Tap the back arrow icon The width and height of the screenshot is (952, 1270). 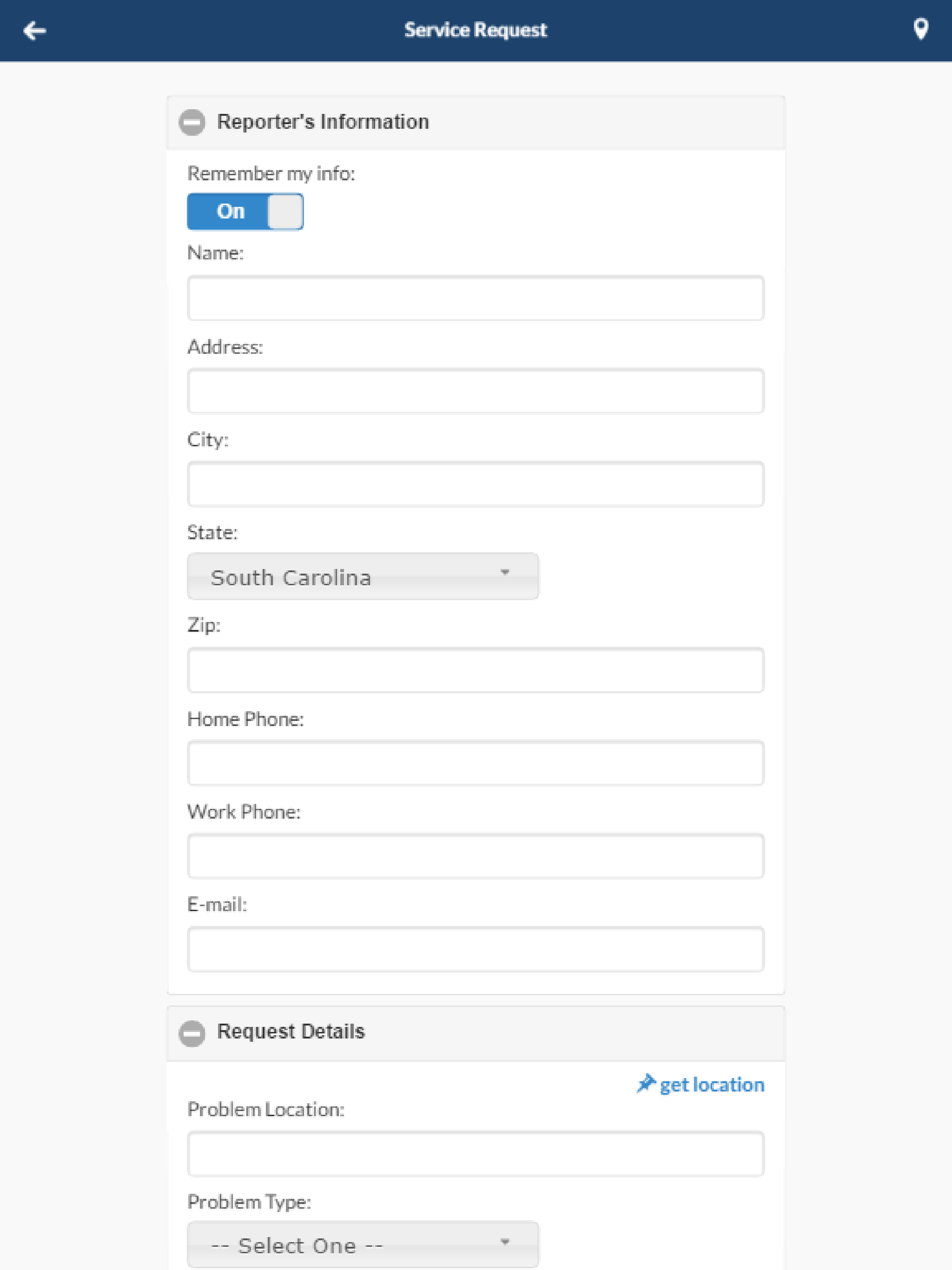coord(34,30)
